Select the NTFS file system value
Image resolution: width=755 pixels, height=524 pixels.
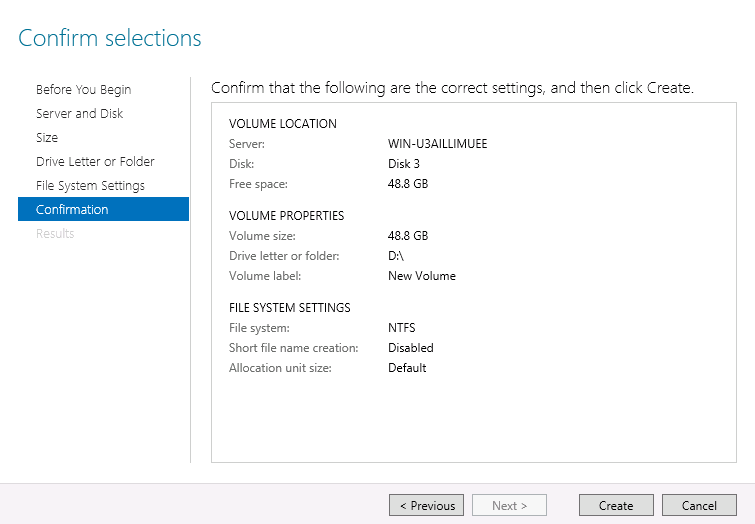coord(401,328)
